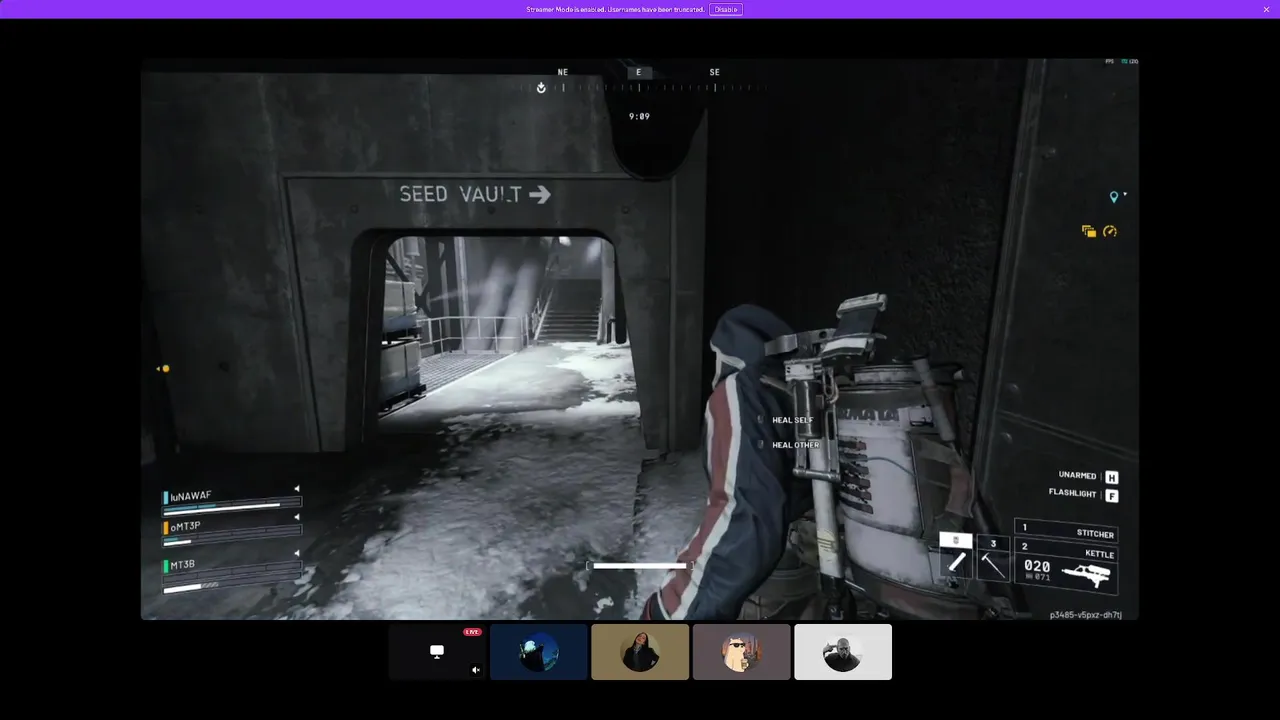This screenshot has width=1280, height=720.
Task: Click the orange color tag beside oMT3P
Action: point(166,527)
